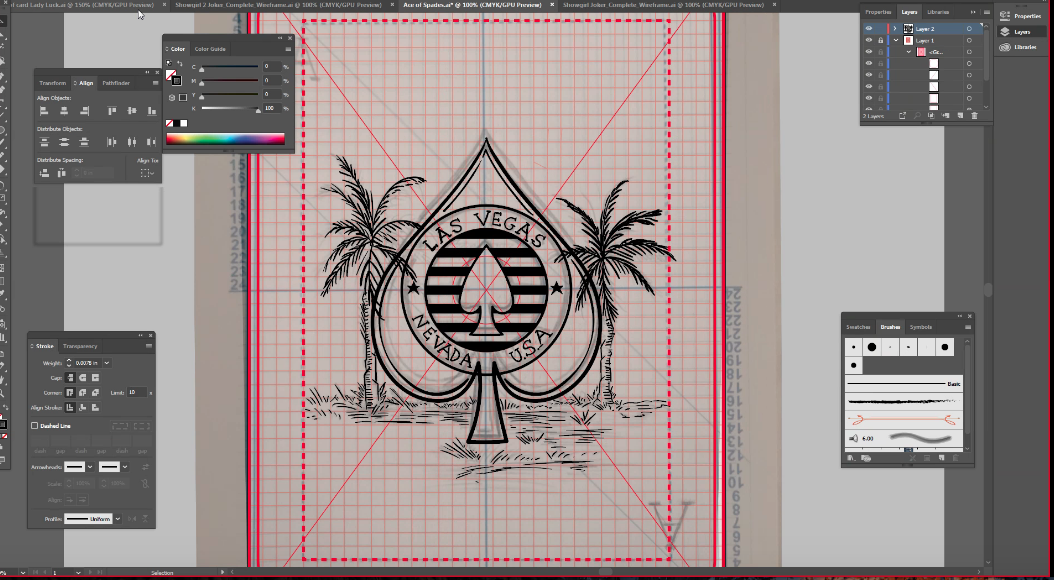The width and height of the screenshot is (1054, 580).
Task: Click align stroke to inside icon
Action: coord(83,407)
